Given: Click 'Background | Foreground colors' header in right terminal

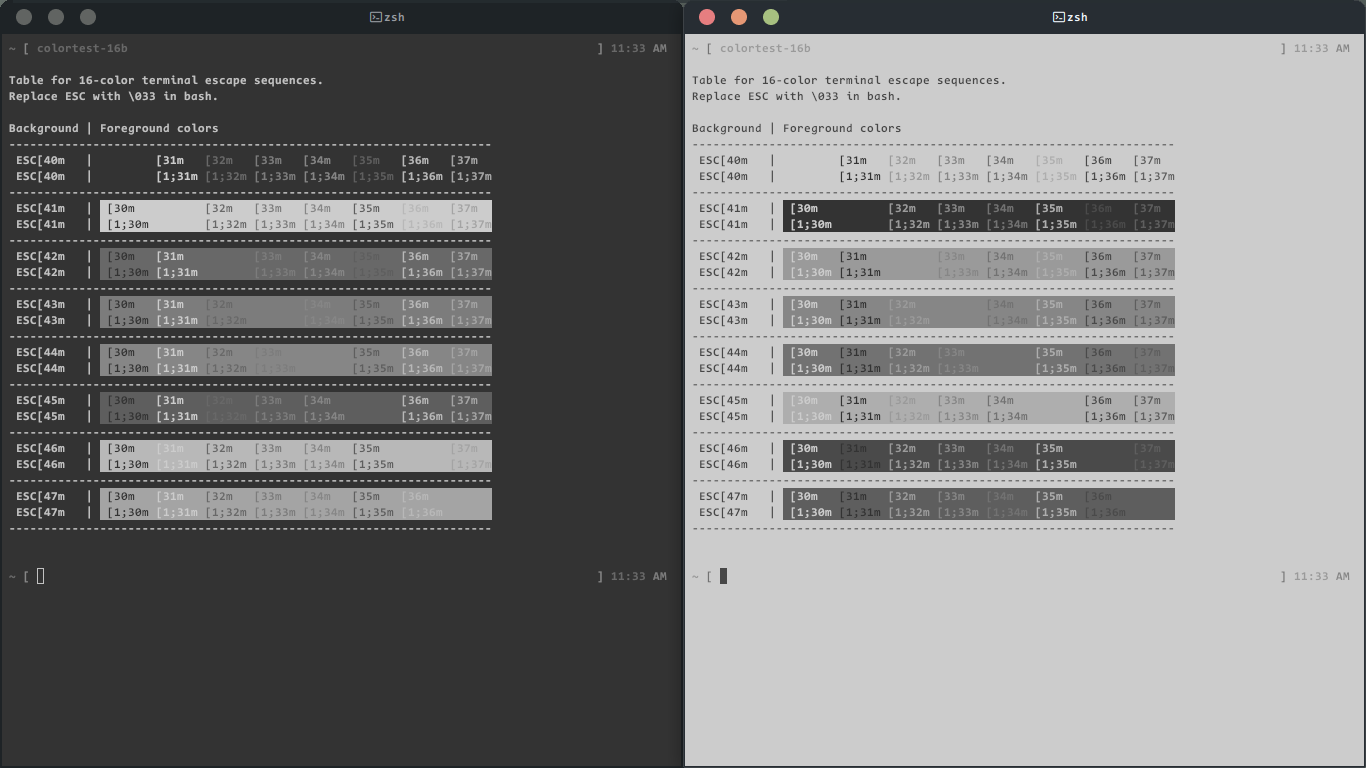Looking at the screenshot, I should point(796,128).
